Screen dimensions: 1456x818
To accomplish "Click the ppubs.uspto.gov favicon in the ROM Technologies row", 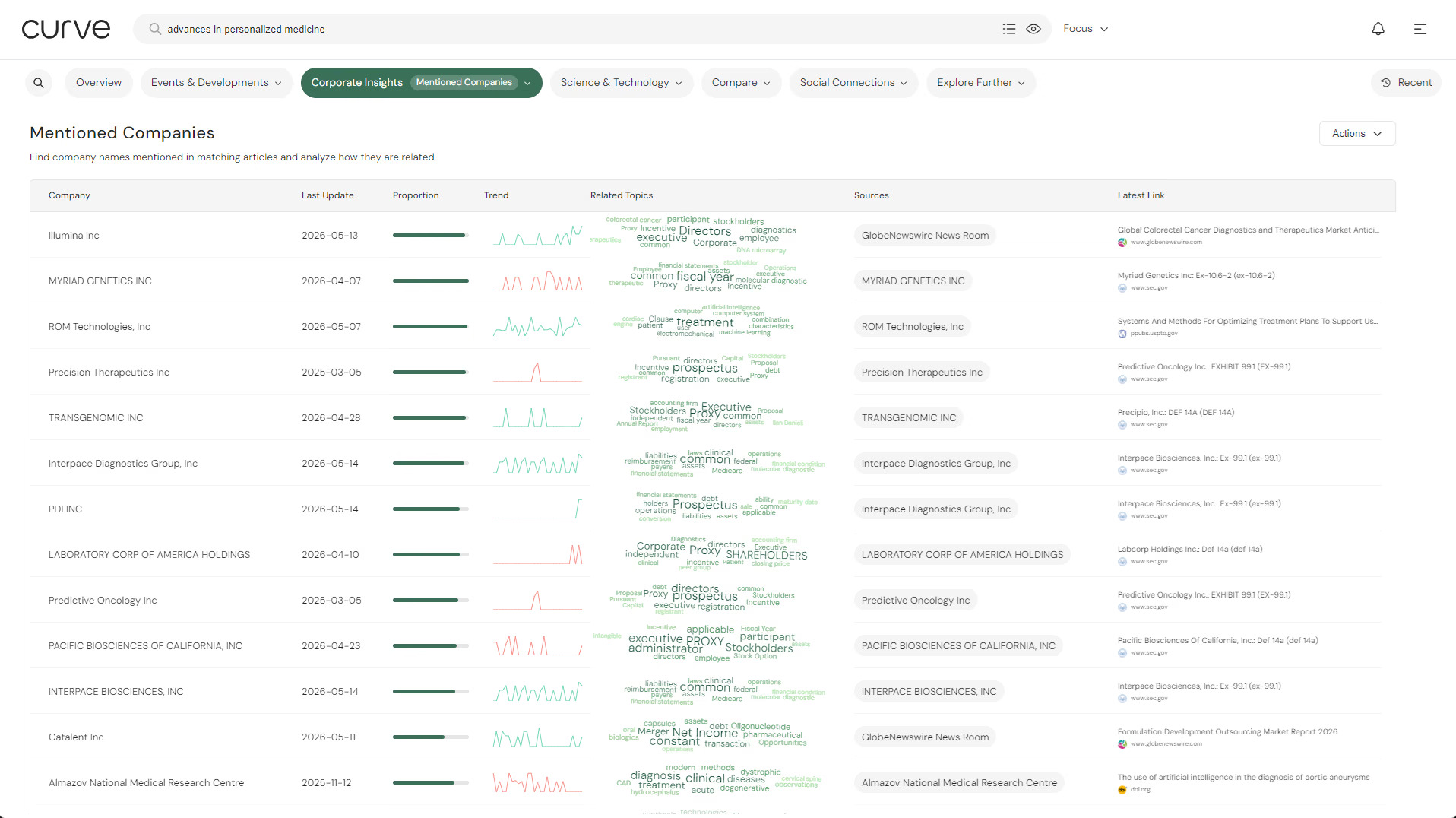I will pos(1122,334).
